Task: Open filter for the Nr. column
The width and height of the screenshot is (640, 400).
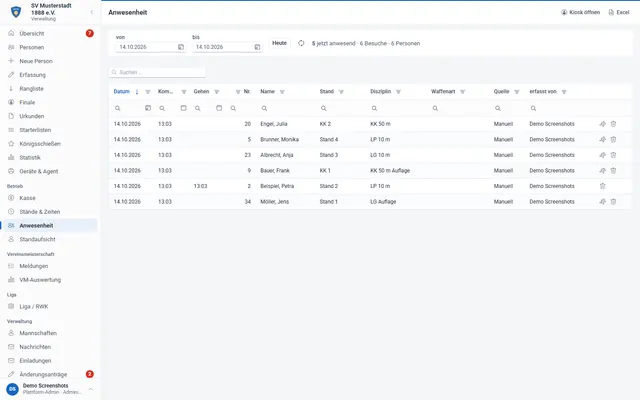Action: 238,92
